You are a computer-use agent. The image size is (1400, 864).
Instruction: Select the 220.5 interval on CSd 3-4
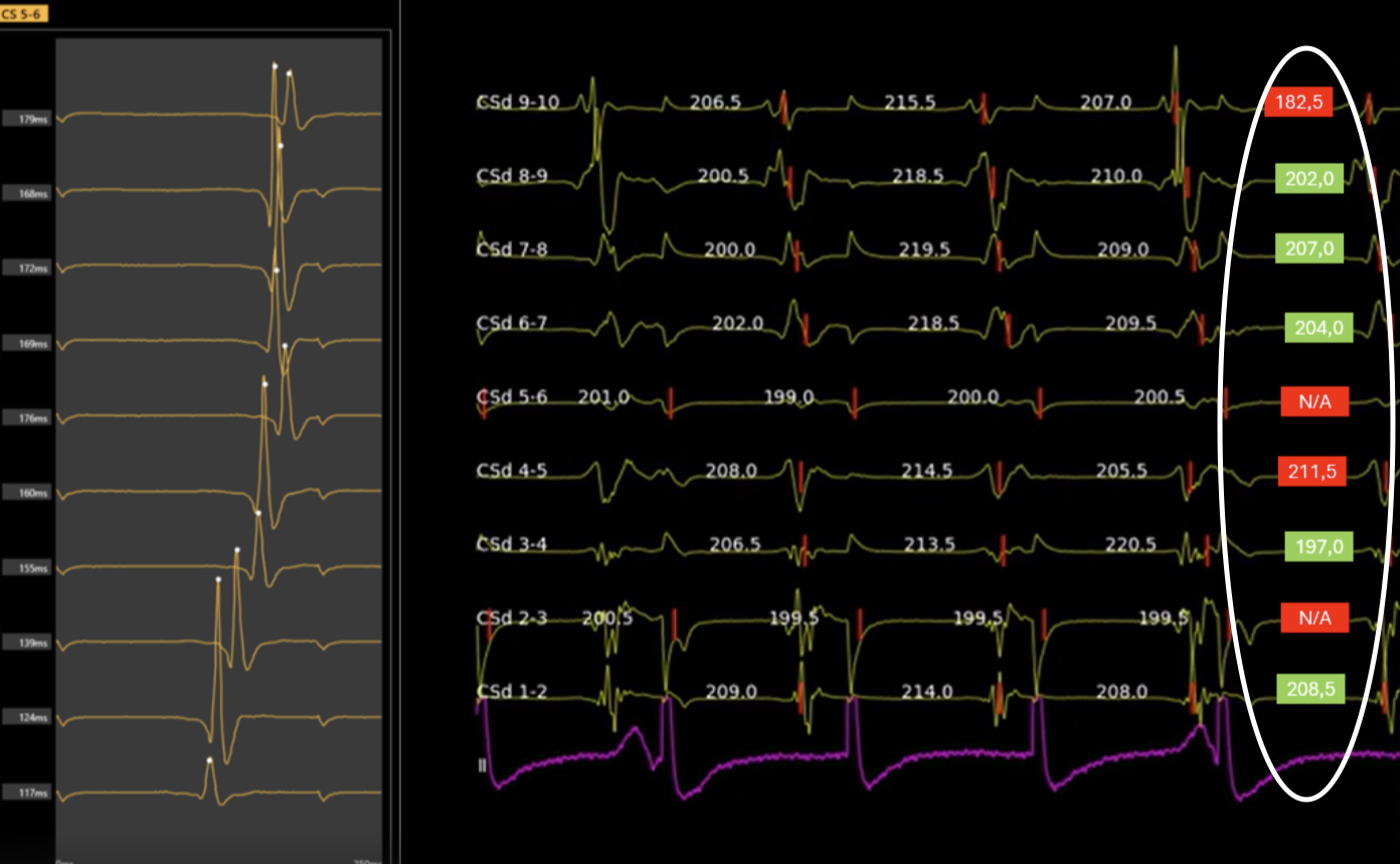[1126, 544]
